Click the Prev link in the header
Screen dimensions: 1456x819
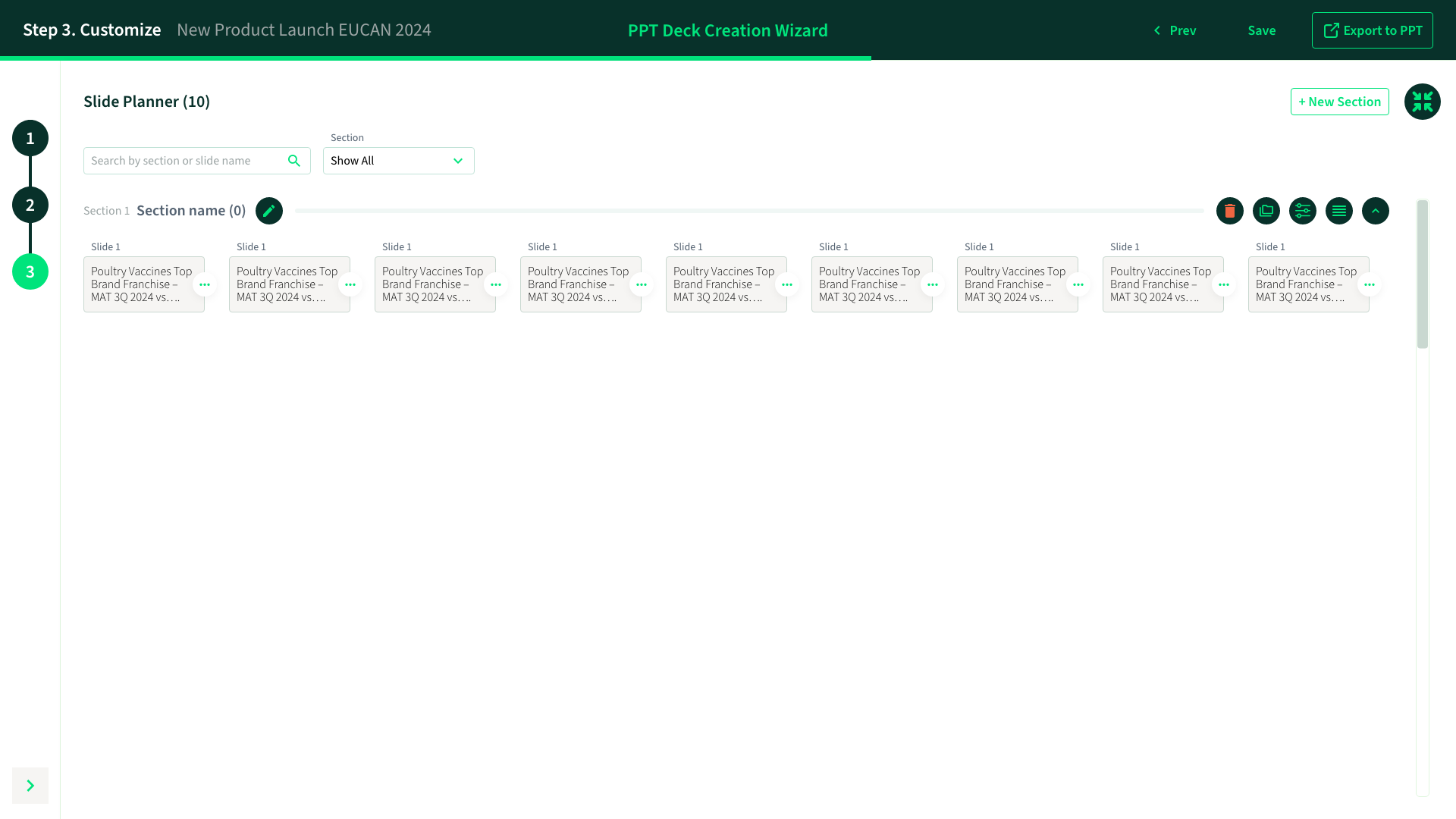[1175, 30]
